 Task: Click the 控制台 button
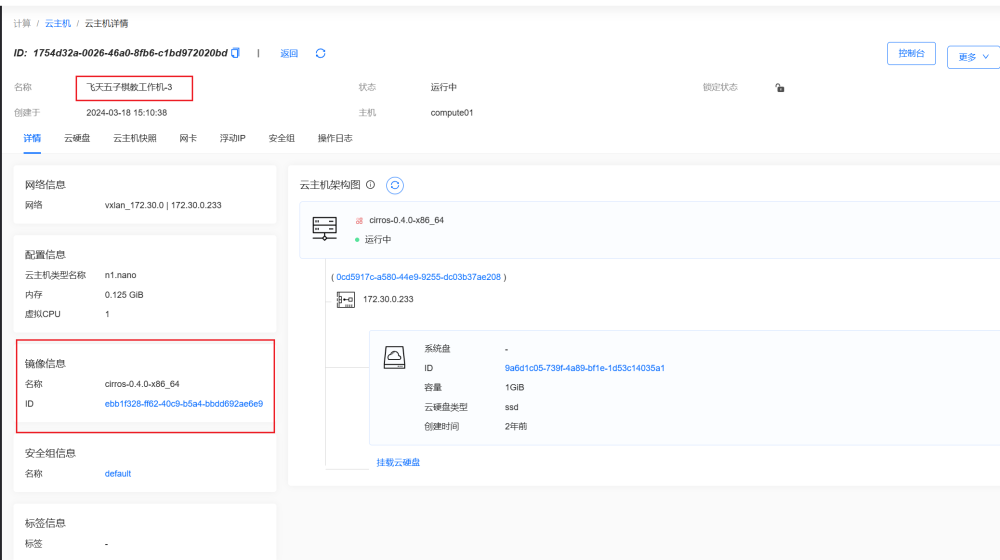click(911, 54)
